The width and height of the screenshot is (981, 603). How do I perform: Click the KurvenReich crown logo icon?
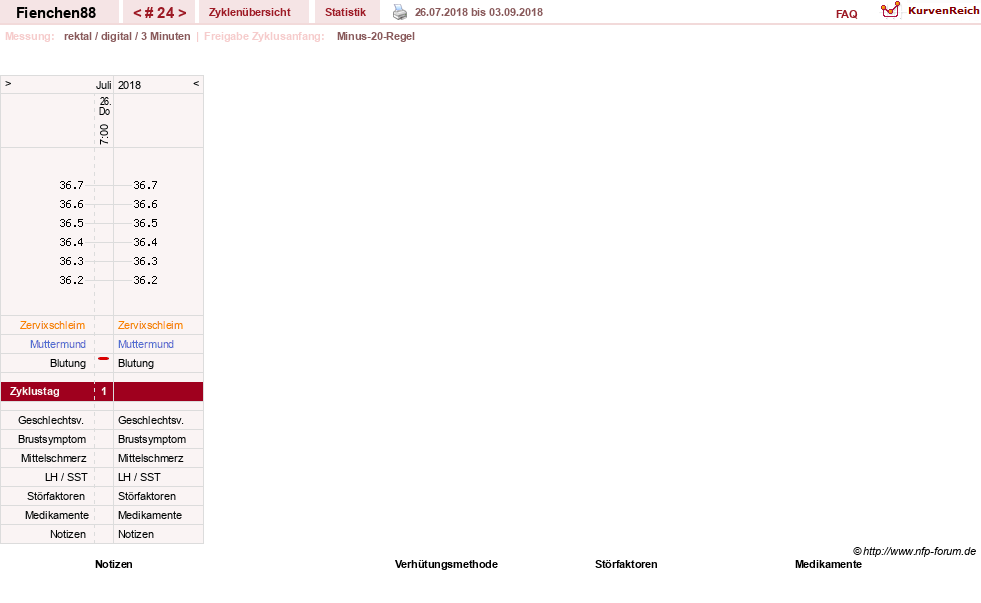pyautogui.click(x=890, y=10)
